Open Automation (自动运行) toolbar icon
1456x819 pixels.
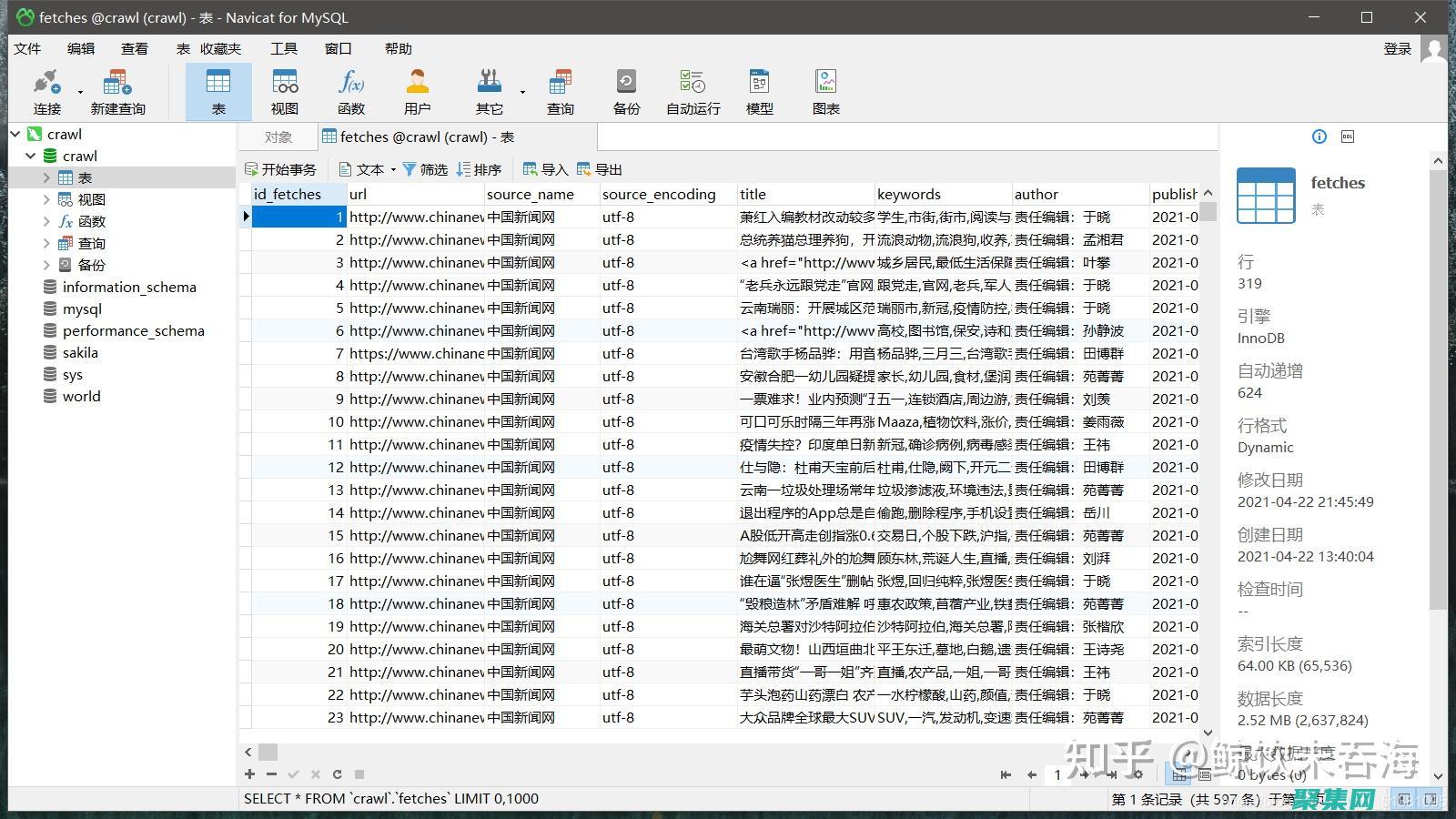(x=693, y=92)
